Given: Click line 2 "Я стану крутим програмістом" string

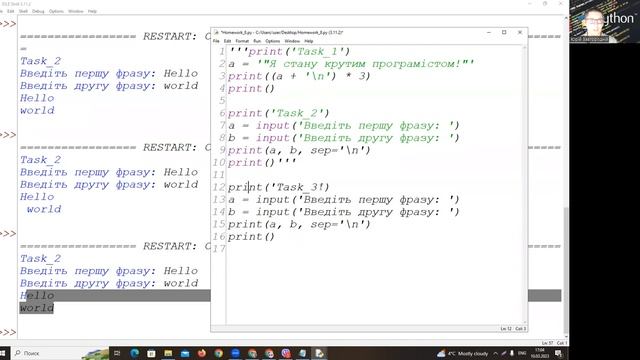Looking at the screenshot, I should point(366,64).
